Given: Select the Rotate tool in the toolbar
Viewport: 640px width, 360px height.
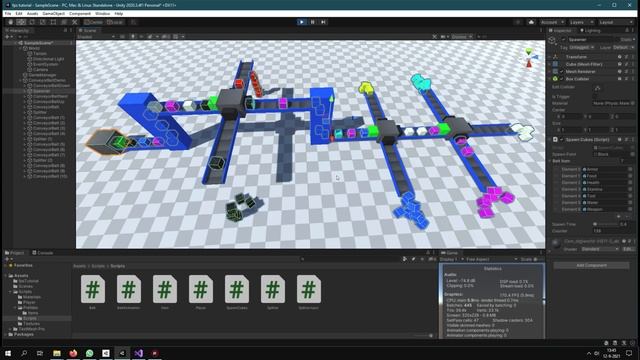Looking at the screenshot, I should pyautogui.click(x=32, y=22).
